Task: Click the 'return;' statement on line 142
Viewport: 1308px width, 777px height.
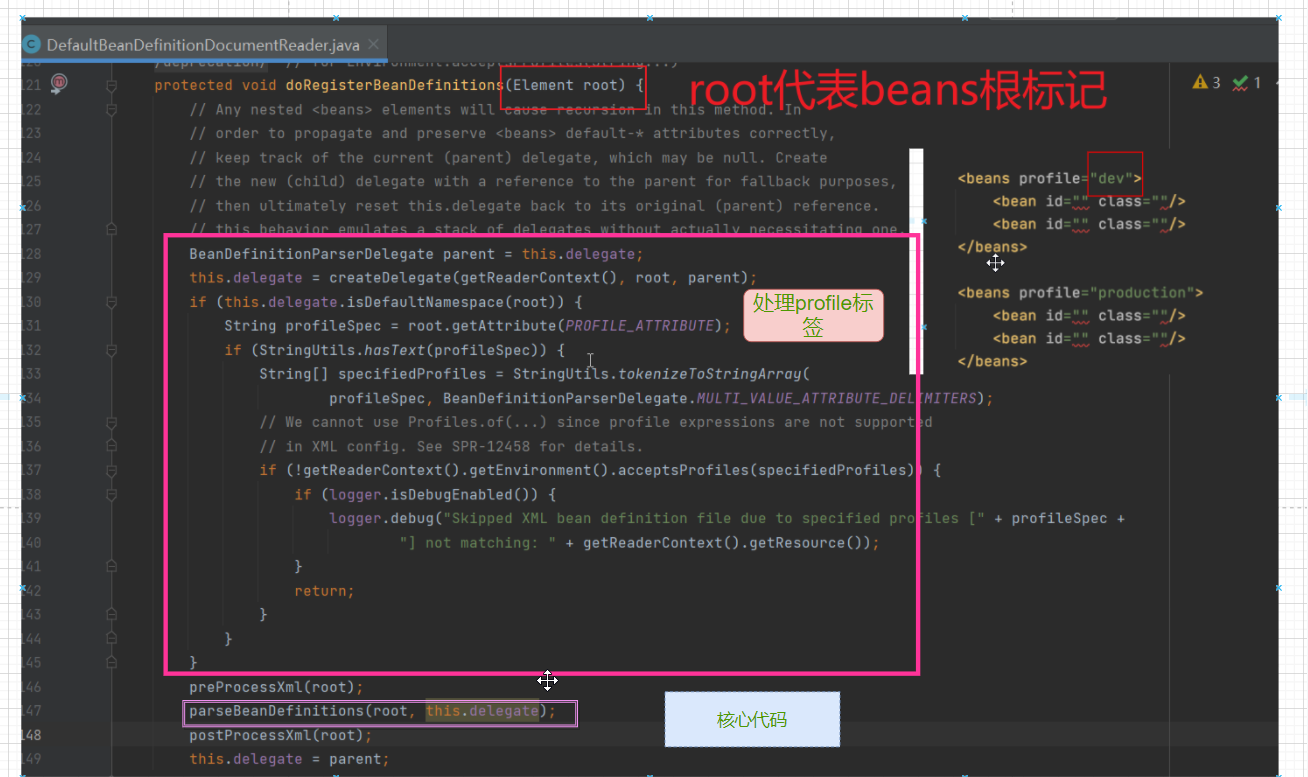Action: [324, 591]
